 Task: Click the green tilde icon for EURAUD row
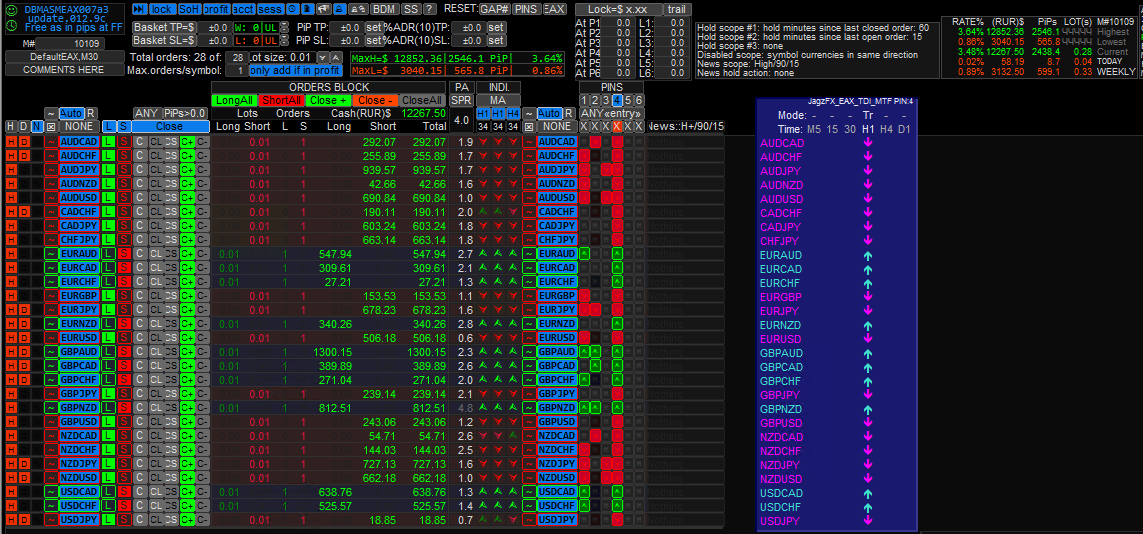click(x=51, y=254)
